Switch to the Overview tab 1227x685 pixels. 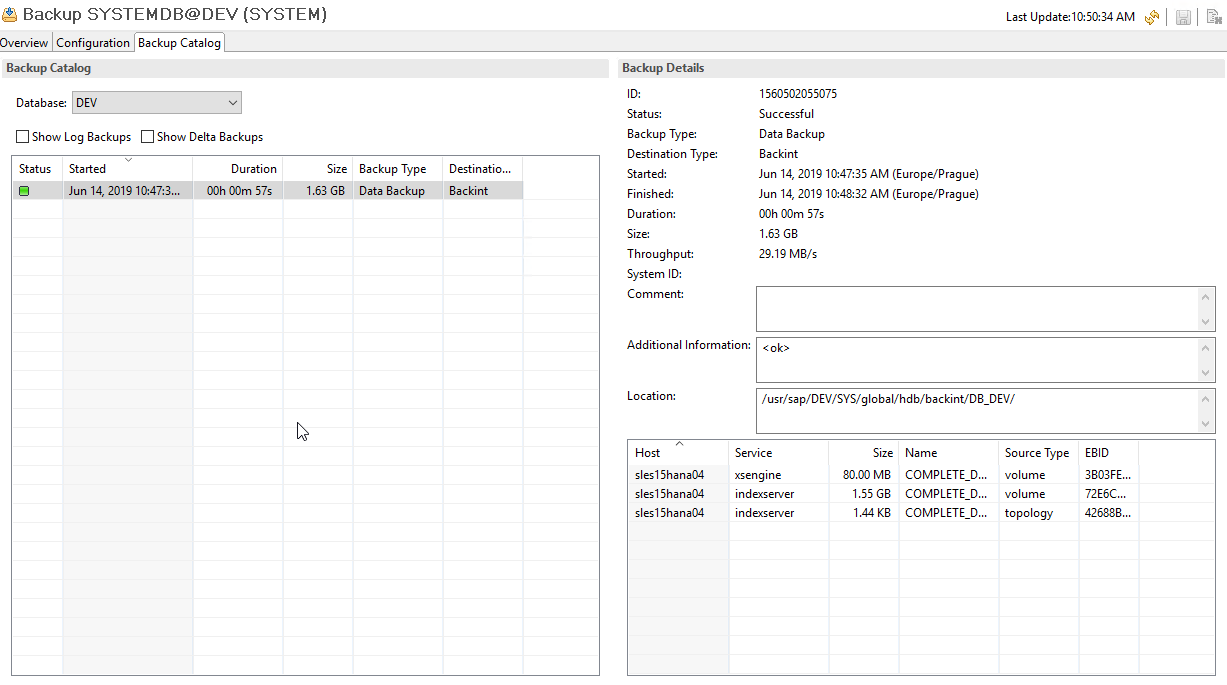click(24, 43)
